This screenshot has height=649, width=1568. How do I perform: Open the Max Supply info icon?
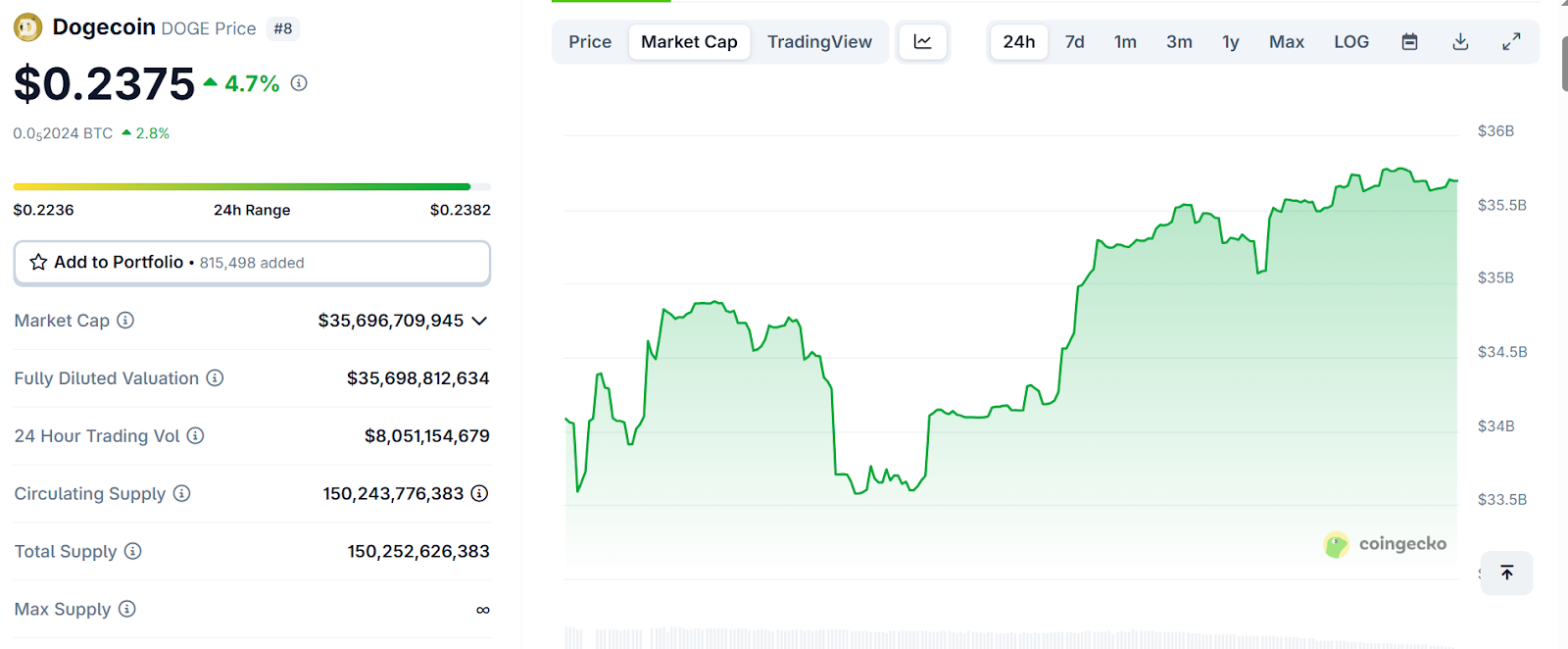(x=126, y=609)
